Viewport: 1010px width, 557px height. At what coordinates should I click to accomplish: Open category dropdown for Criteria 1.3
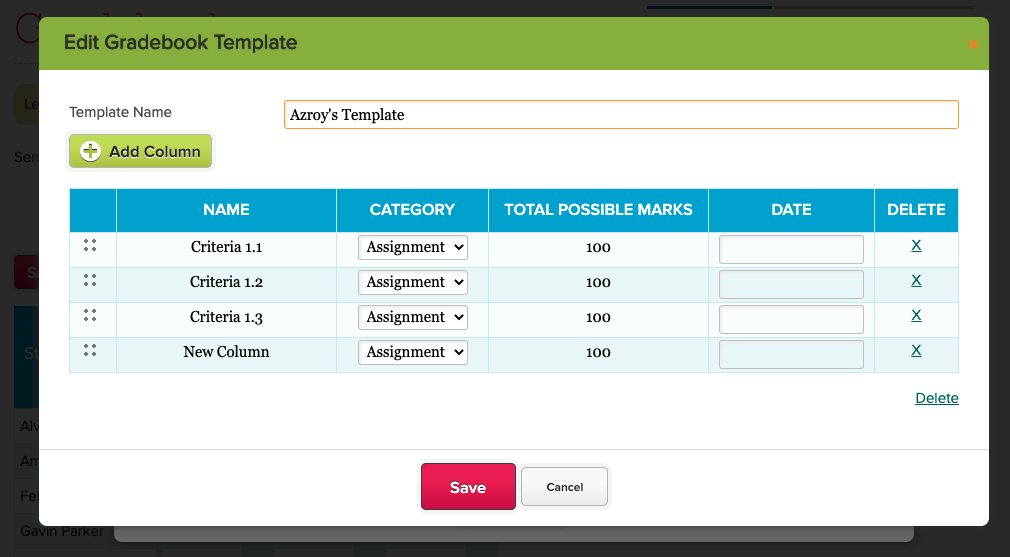click(x=413, y=317)
